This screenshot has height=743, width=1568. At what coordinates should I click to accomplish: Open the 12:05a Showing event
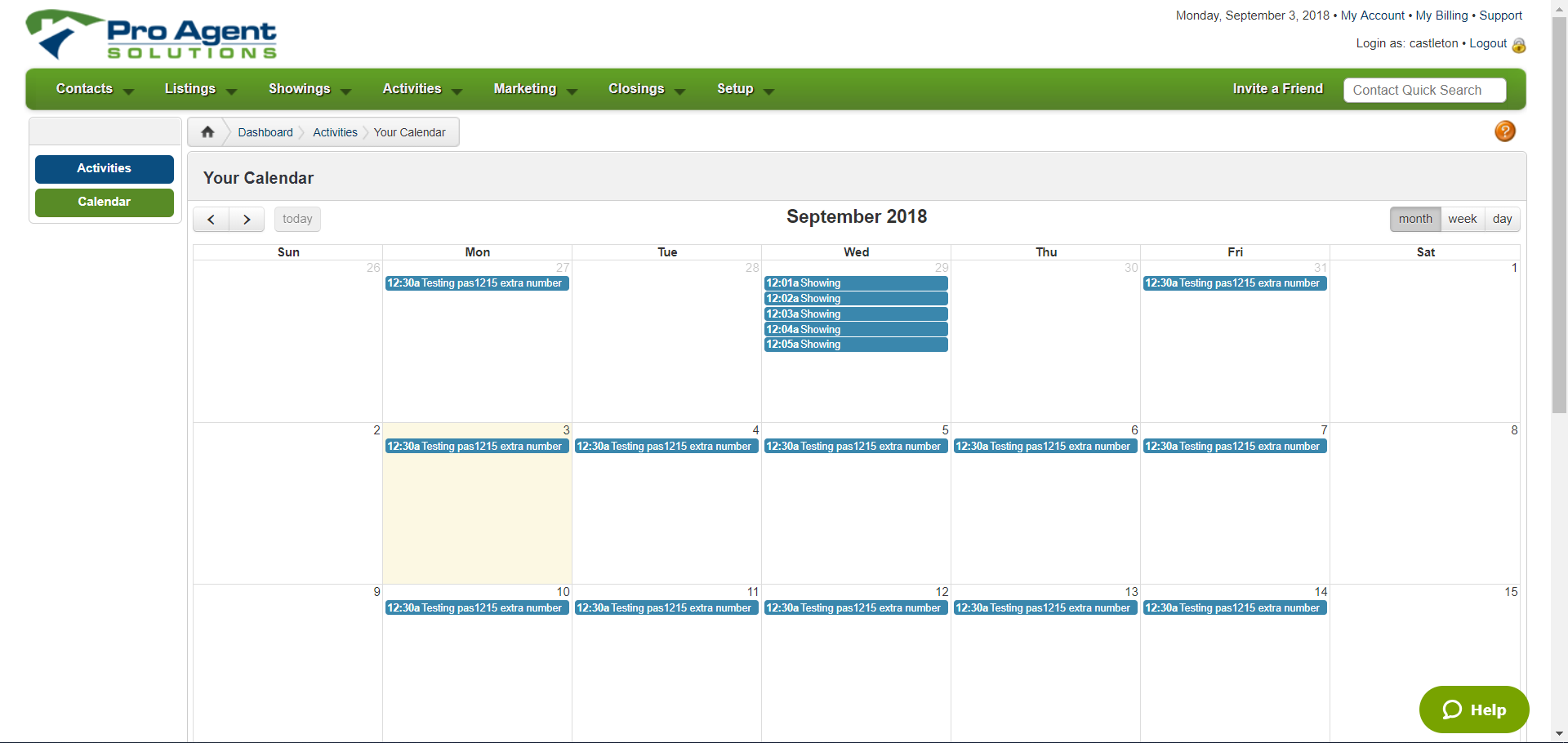[856, 345]
